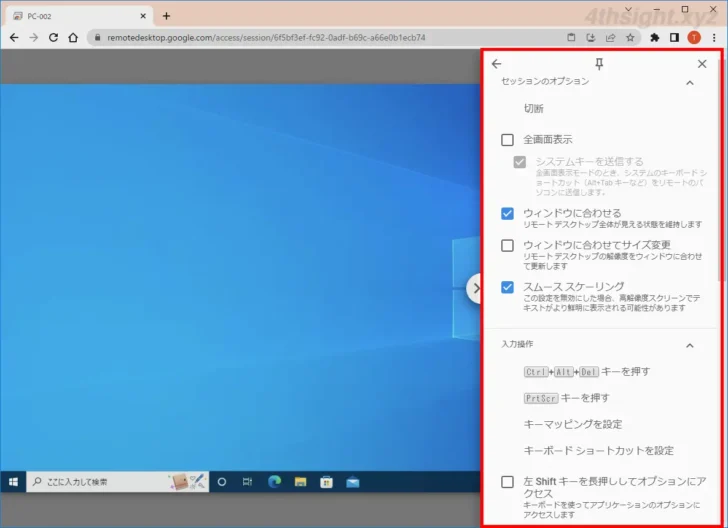The height and width of the screenshot is (528, 728).
Task: Disable スムーススケーリング checkbox
Action: (507, 287)
